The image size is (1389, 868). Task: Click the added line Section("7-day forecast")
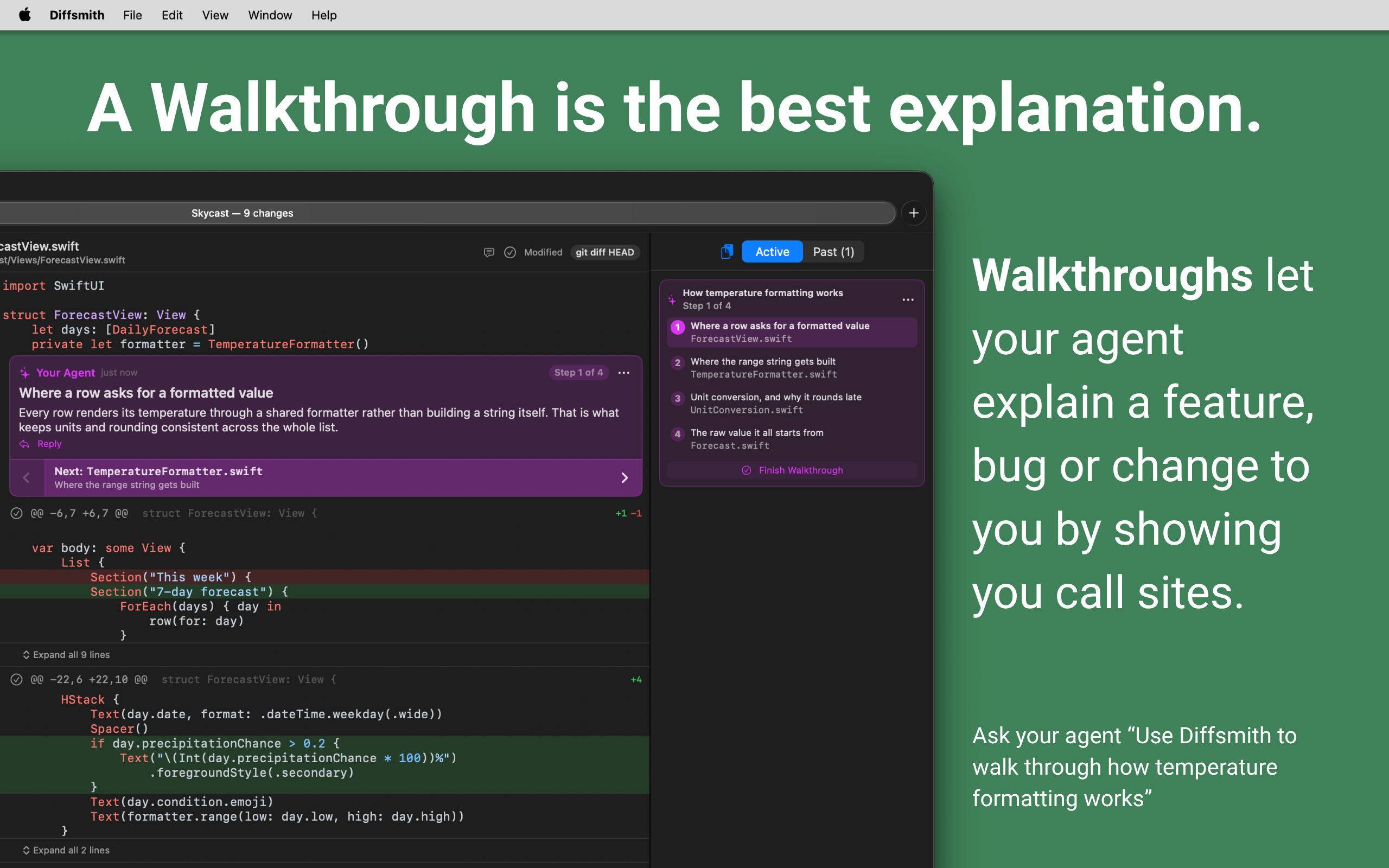pyautogui.click(x=324, y=591)
